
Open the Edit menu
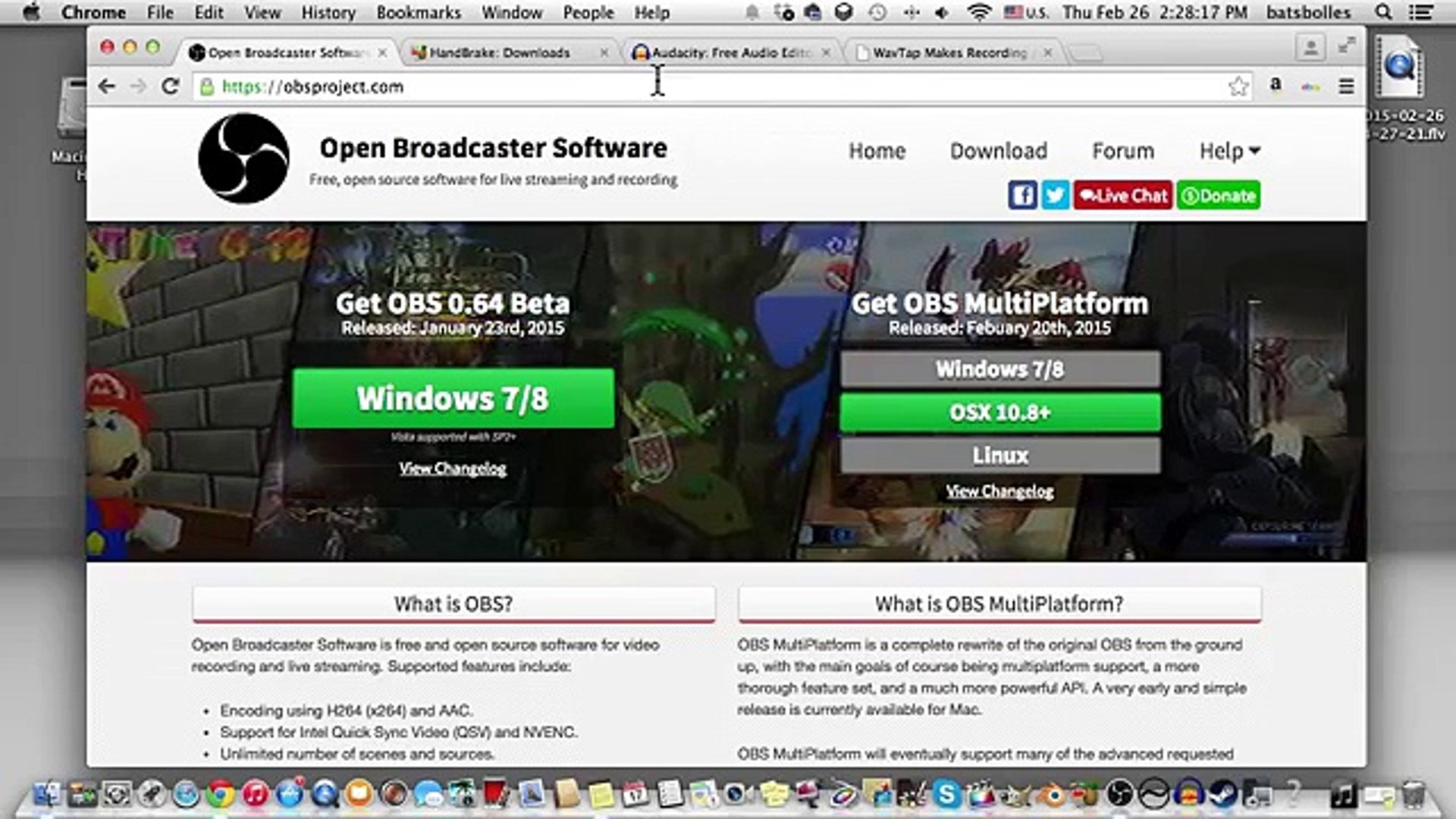pos(209,12)
